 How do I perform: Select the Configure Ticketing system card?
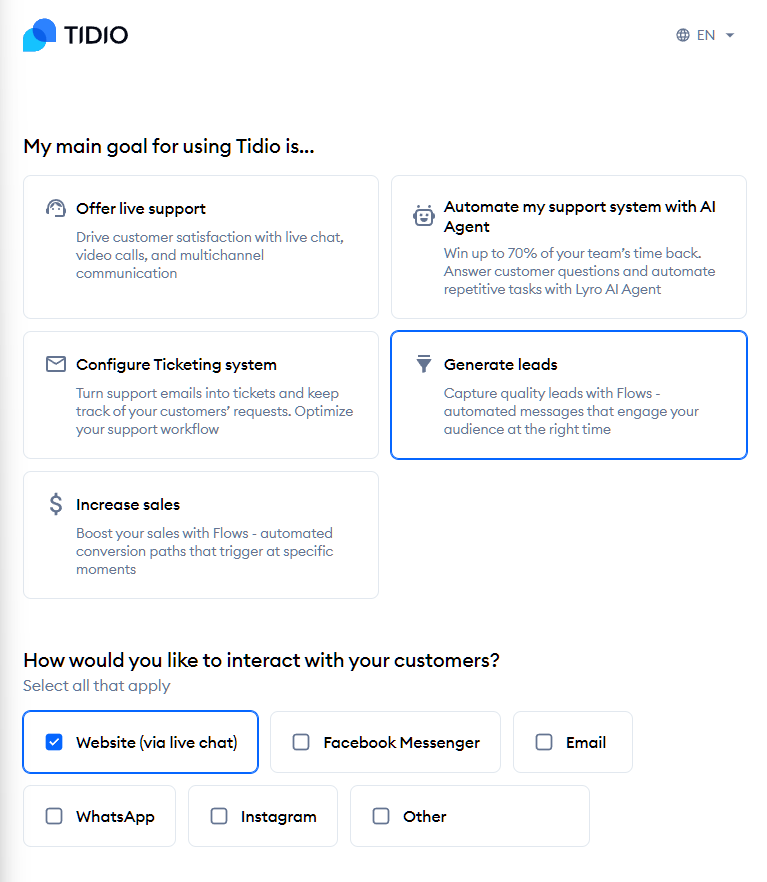(x=200, y=395)
